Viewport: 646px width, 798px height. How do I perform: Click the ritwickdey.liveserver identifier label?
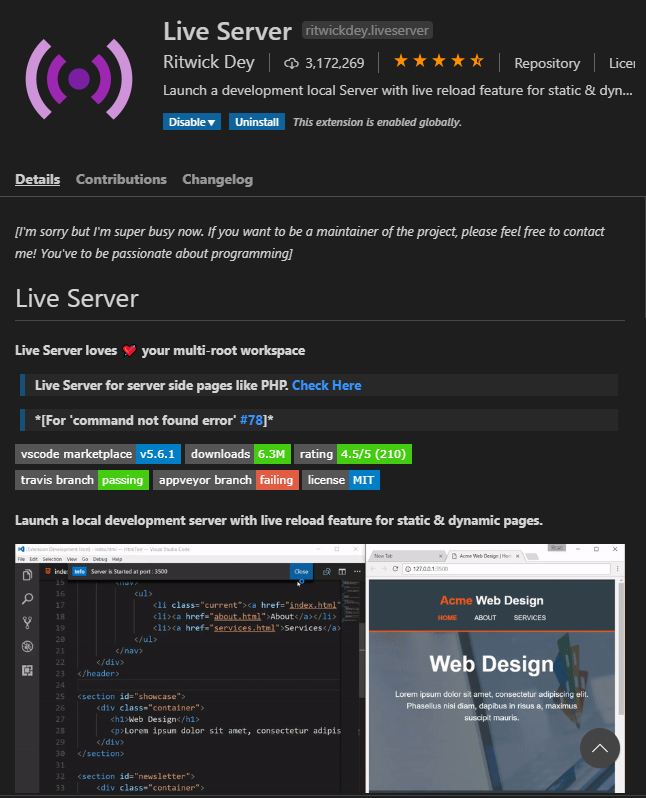pyautogui.click(x=367, y=31)
